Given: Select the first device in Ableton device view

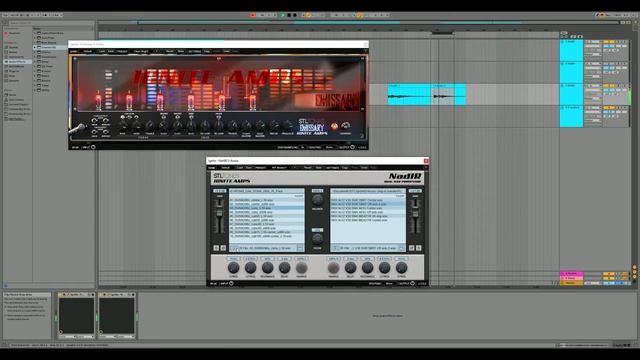Looking at the screenshot, I should [76, 316].
